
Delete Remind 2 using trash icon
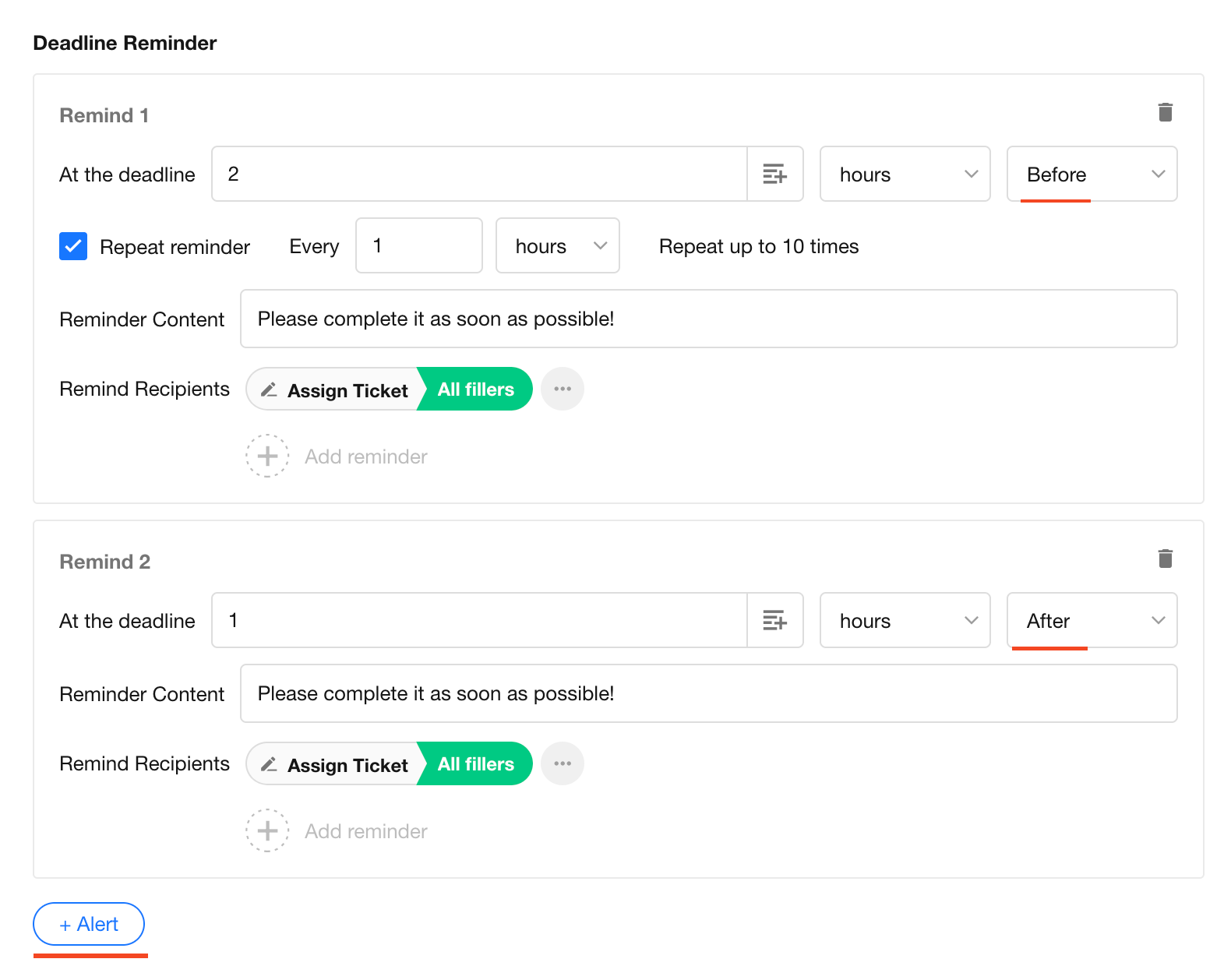[1165, 559]
